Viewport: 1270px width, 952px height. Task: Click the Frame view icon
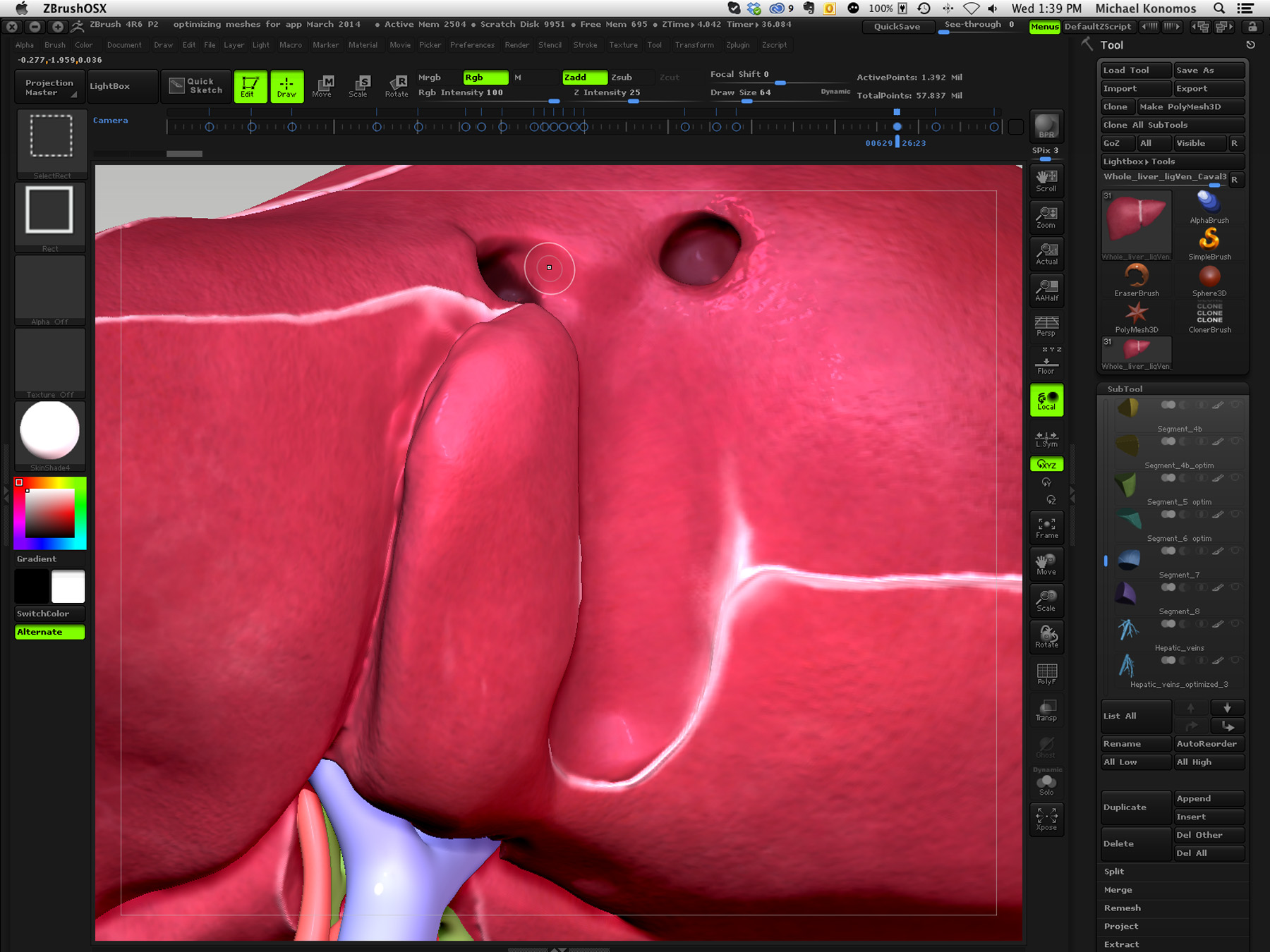[x=1046, y=527]
